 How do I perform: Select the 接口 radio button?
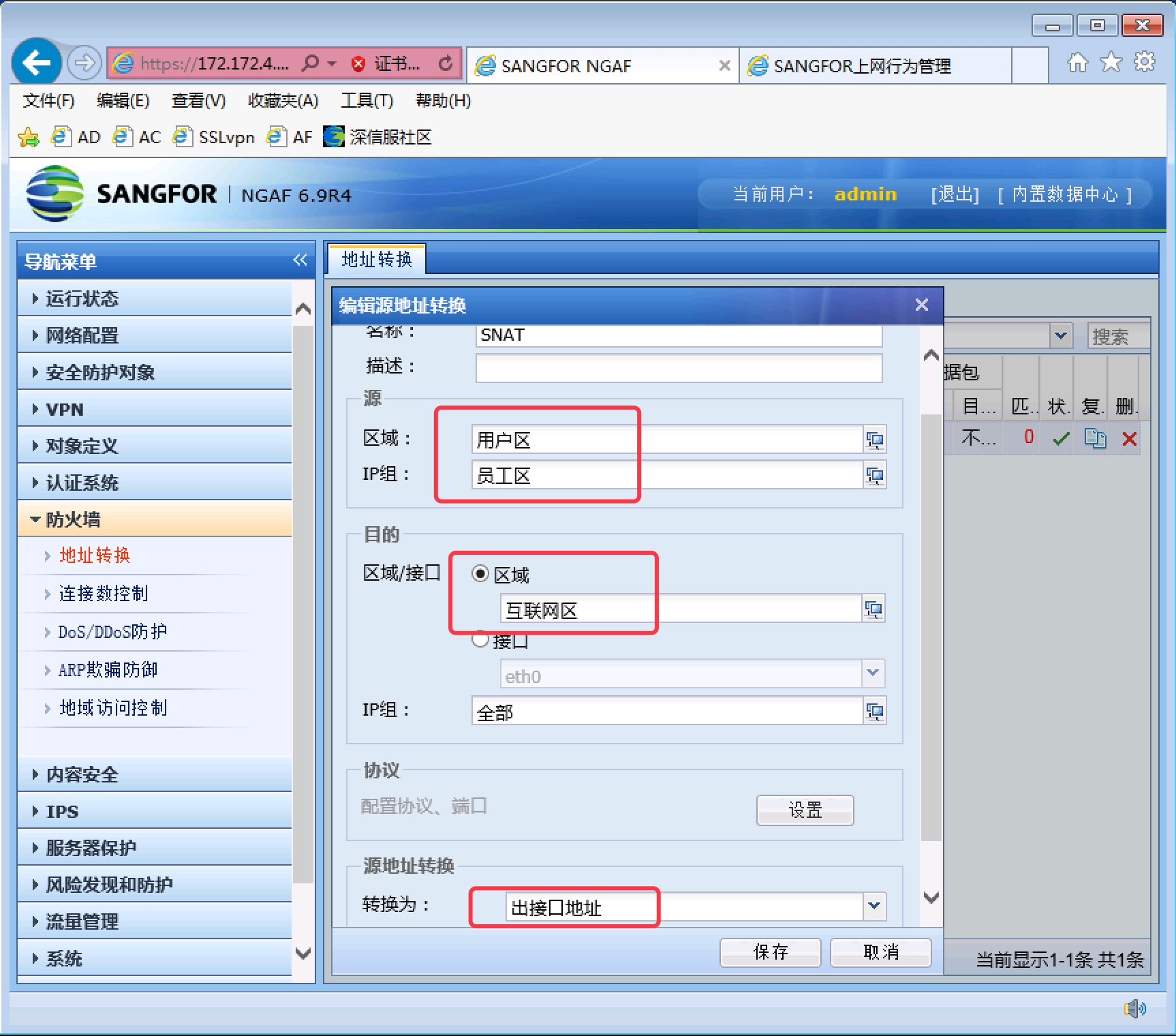[x=480, y=639]
